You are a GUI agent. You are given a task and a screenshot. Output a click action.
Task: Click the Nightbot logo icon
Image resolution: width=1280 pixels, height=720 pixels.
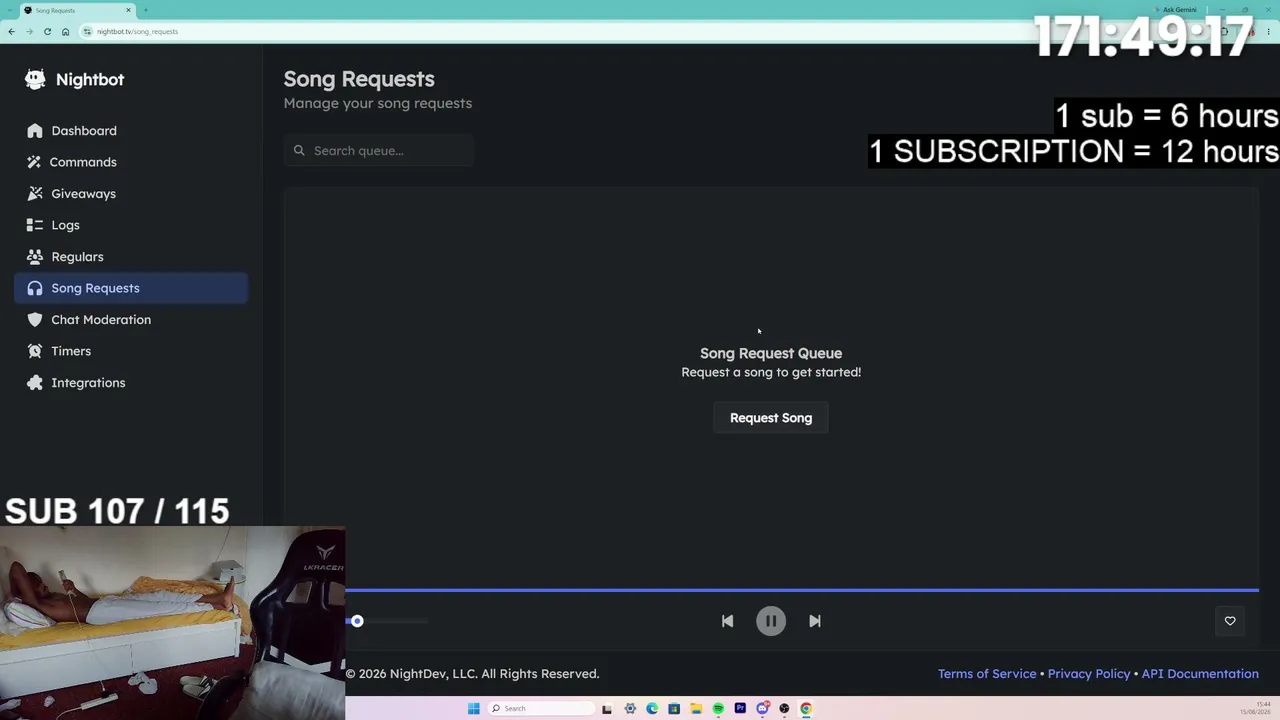click(35, 79)
